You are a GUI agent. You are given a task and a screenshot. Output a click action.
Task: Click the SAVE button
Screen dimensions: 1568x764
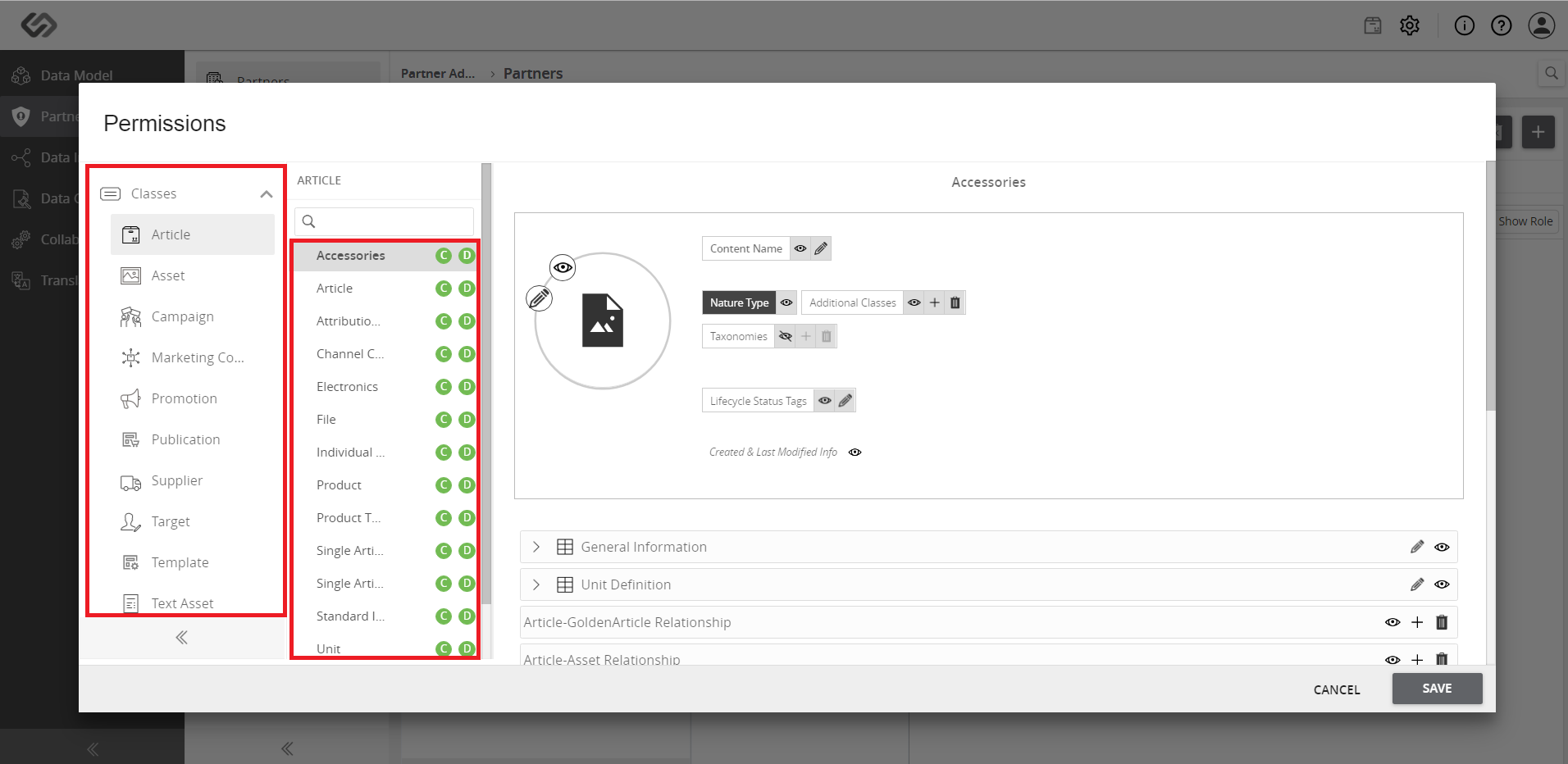(1437, 689)
